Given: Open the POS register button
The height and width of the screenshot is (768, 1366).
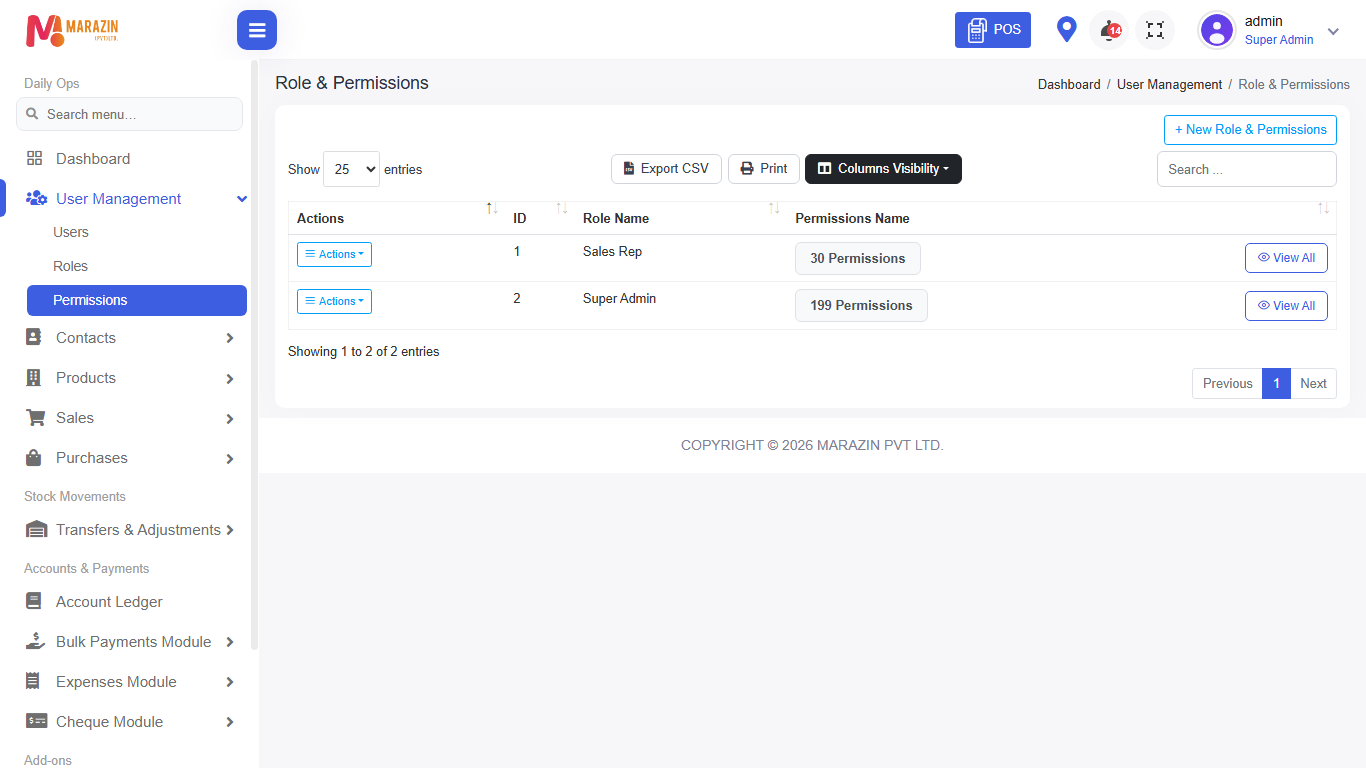Looking at the screenshot, I should click(993, 30).
